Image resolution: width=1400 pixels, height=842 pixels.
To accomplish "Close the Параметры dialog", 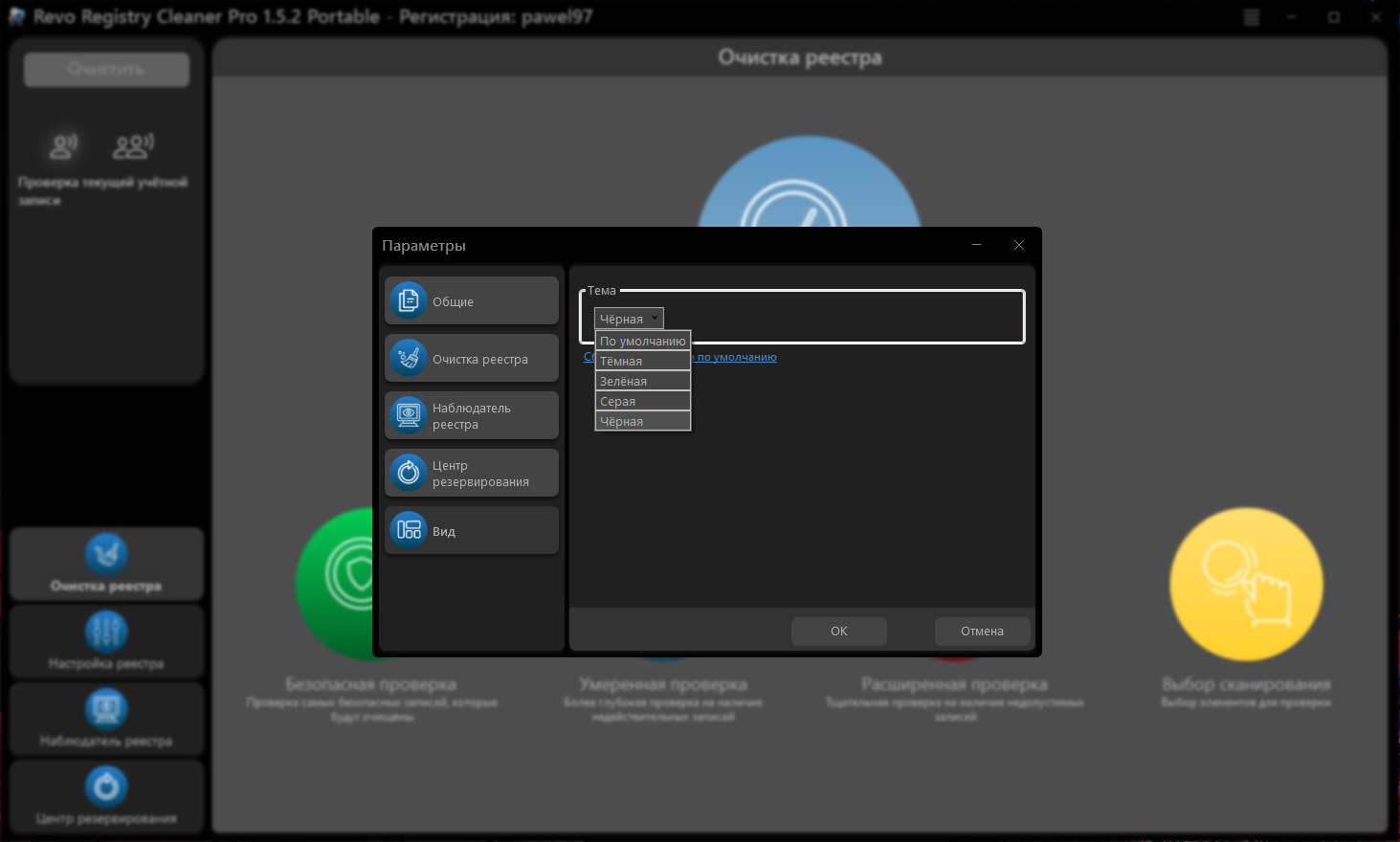I will click(x=1019, y=245).
